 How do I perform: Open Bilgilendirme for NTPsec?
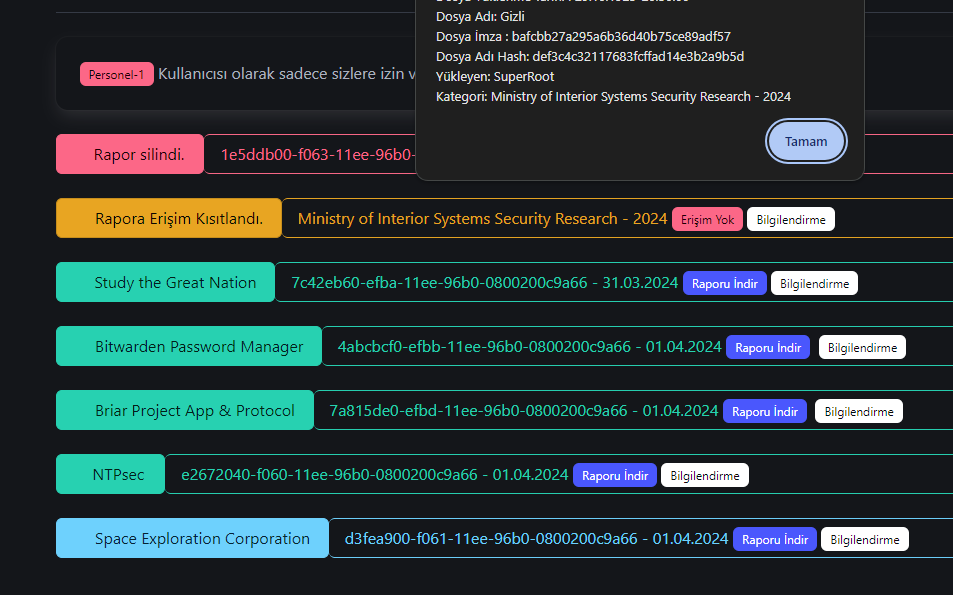pos(705,475)
